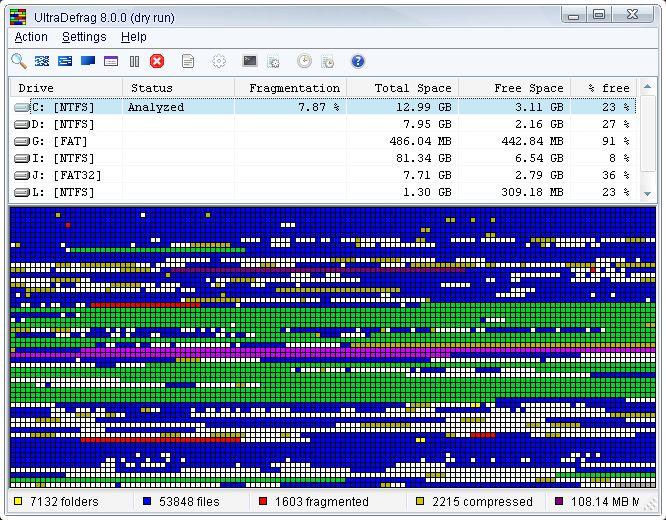666x520 pixels.
Task: Click the 3.11 GB free space value
Action: tap(539, 107)
